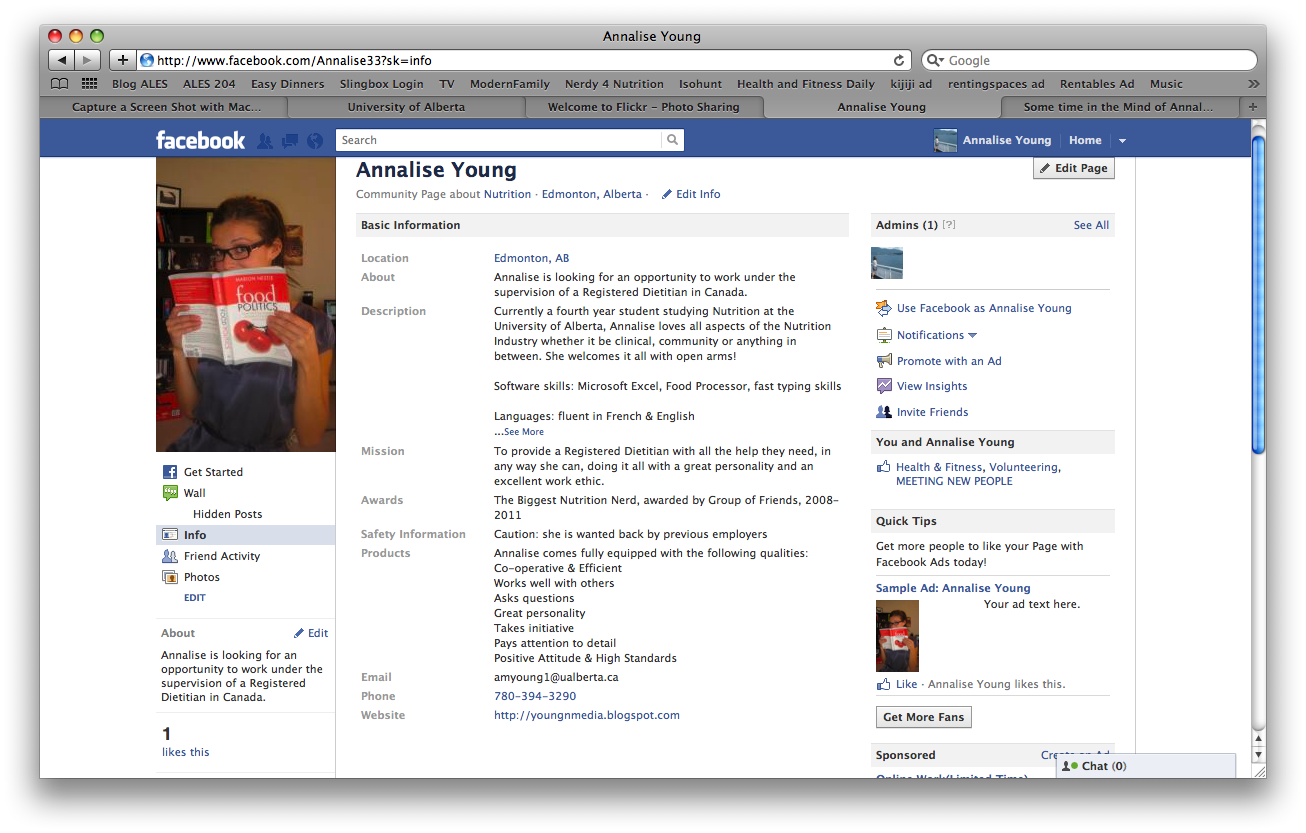Switch to the Welcome to Flickr tab
This screenshot has height=833, width=1306.
(x=643, y=107)
